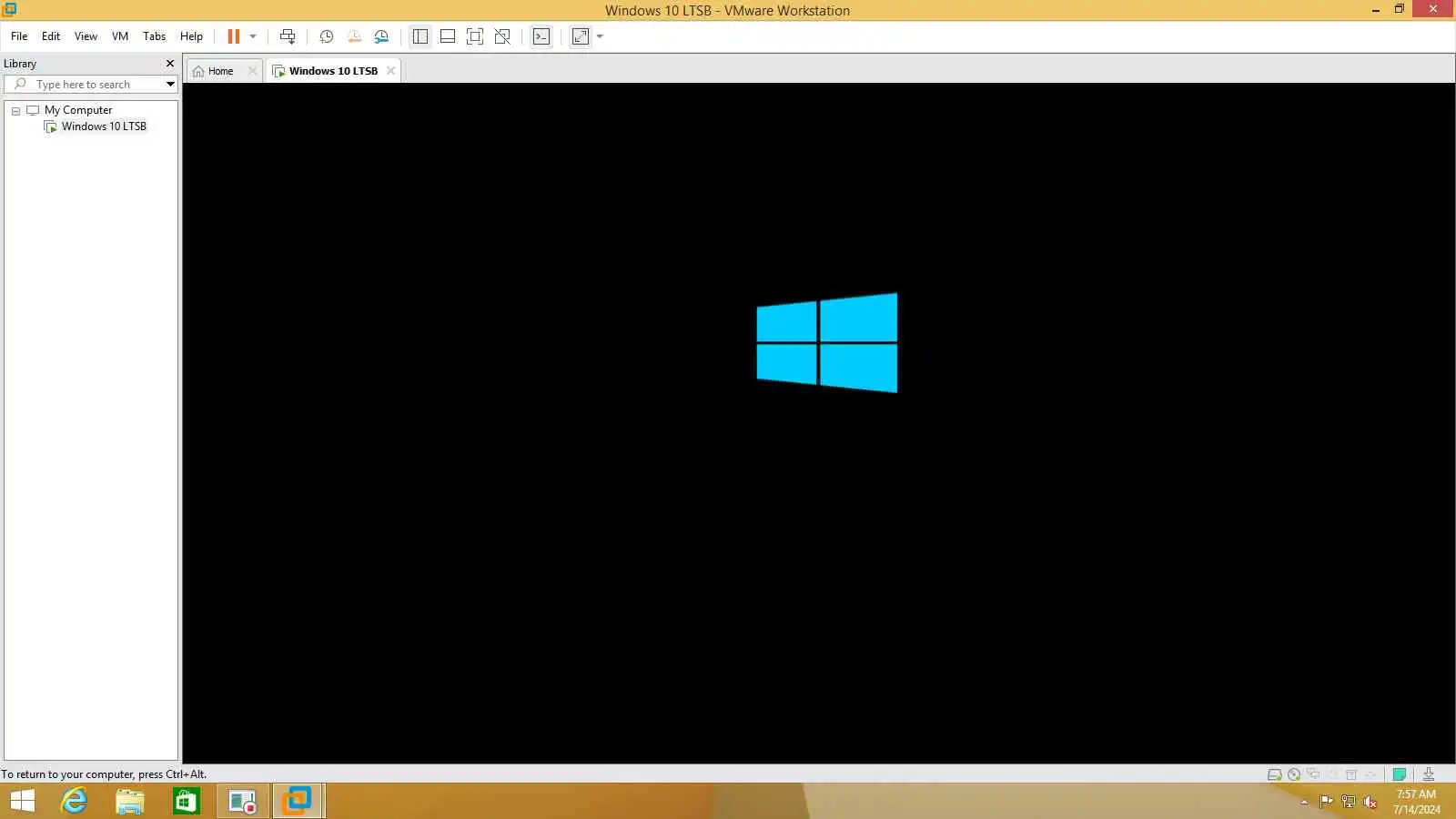The height and width of the screenshot is (819, 1456).
Task: Open the Windows Start button
Action: click(22, 801)
